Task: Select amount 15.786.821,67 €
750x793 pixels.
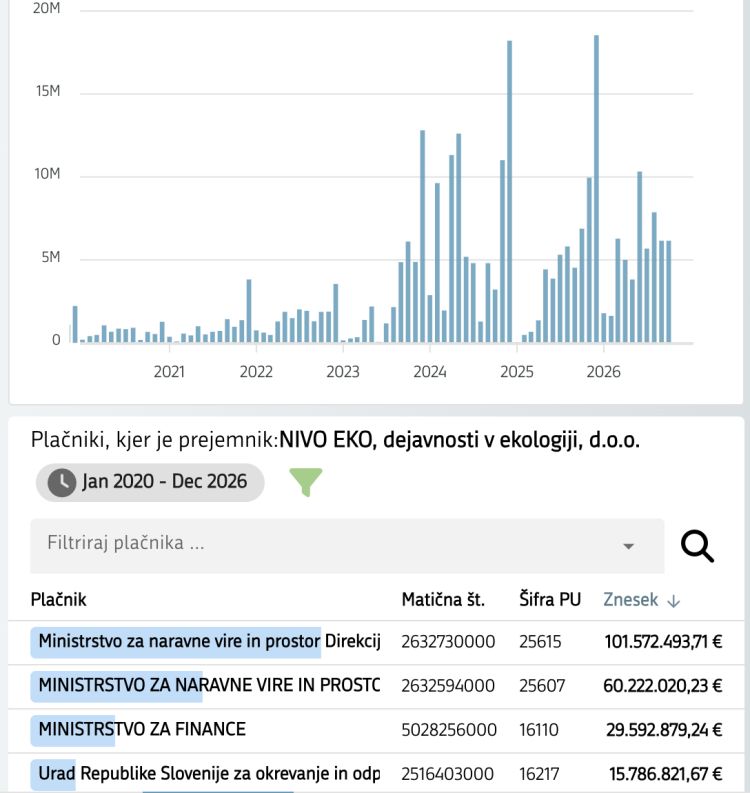Action: (x=665, y=774)
